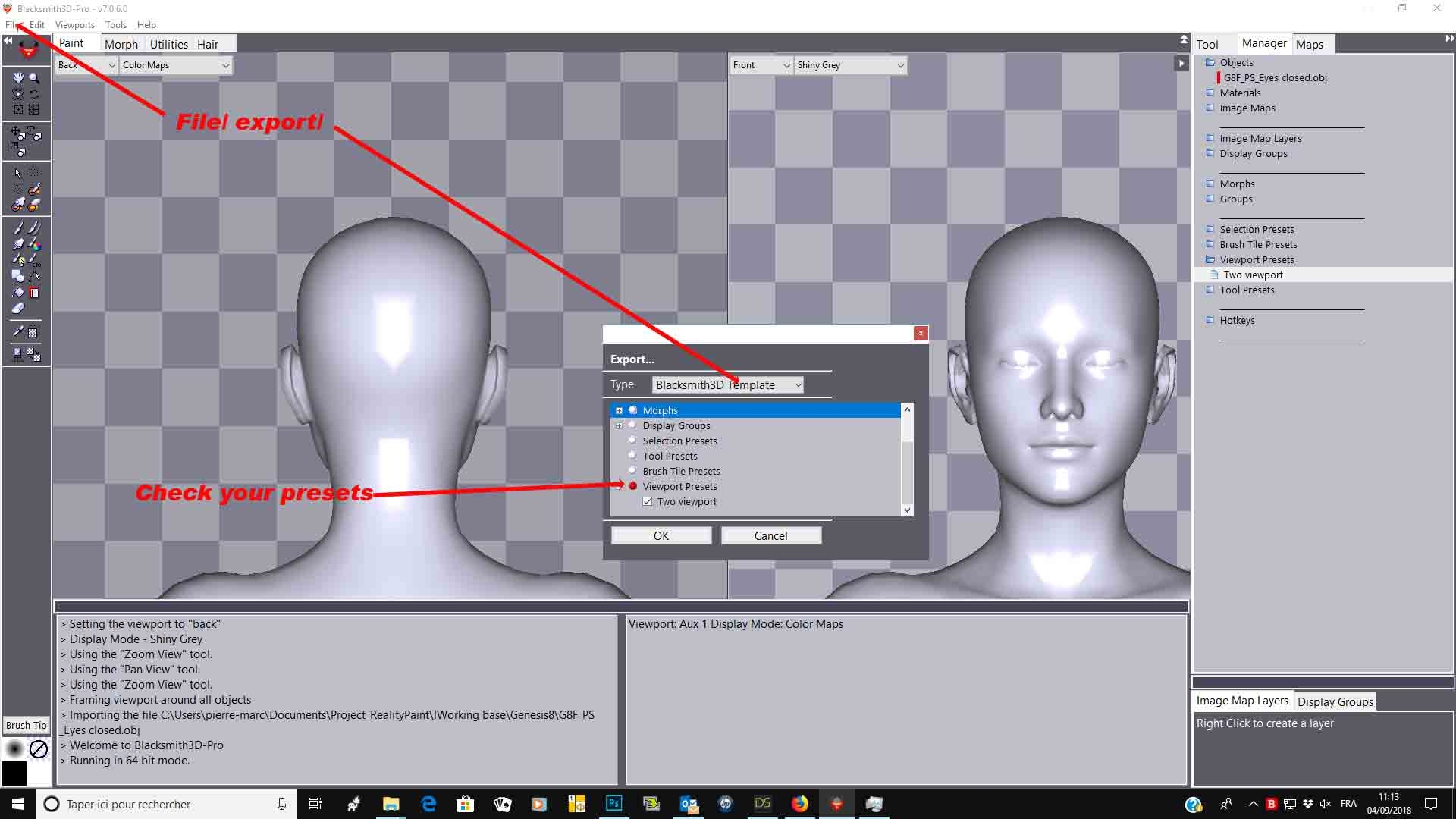Screen dimensions: 1456x819
Task: Select the first paint brush tool
Action: click(18, 227)
